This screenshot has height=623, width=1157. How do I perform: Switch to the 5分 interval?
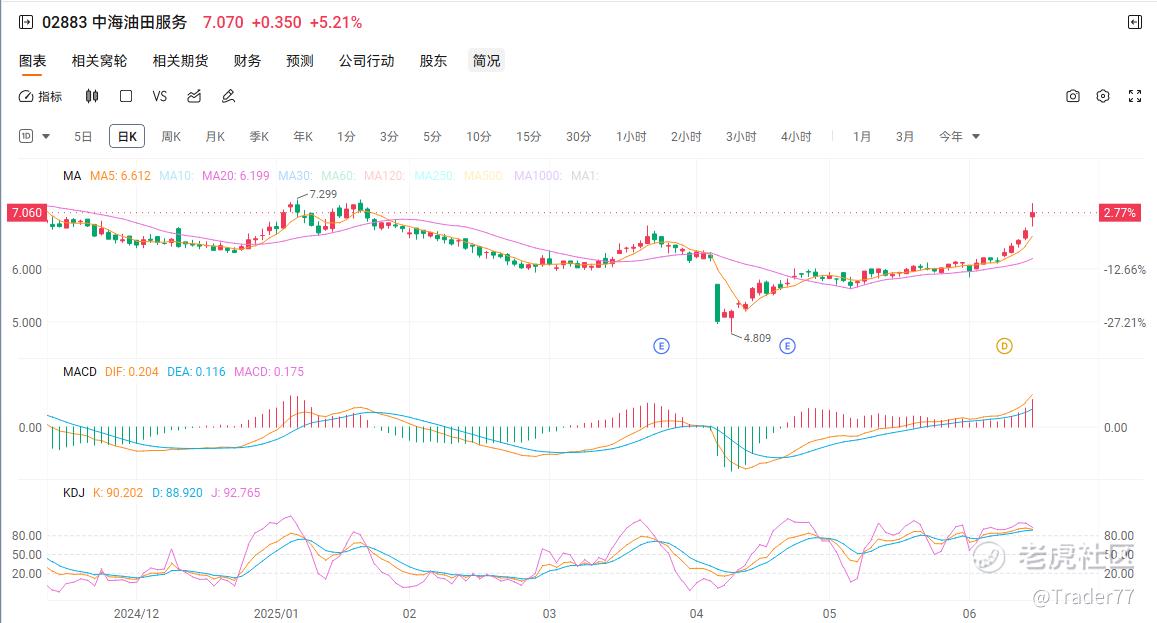tap(432, 137)
